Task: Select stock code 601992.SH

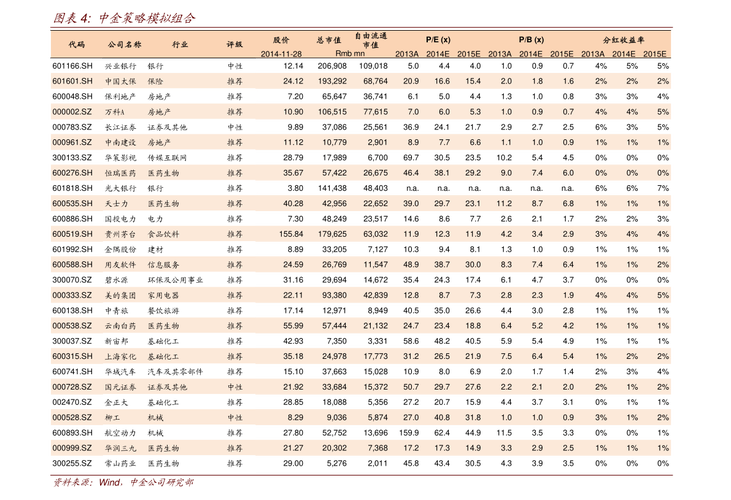Action: pos(72,249)
